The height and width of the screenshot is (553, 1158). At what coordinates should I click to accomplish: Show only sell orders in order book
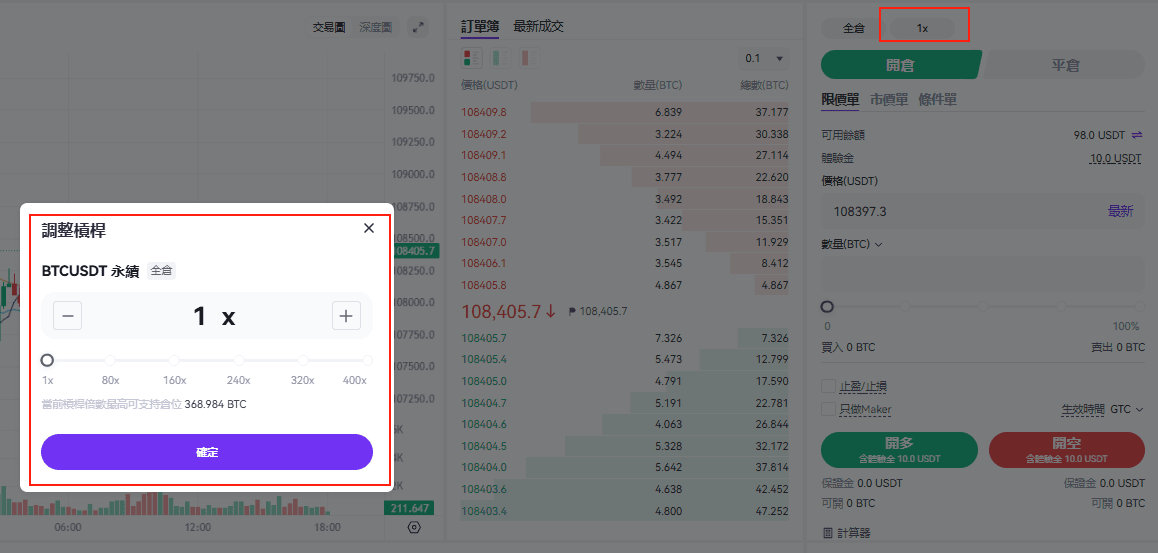point(529,58)
